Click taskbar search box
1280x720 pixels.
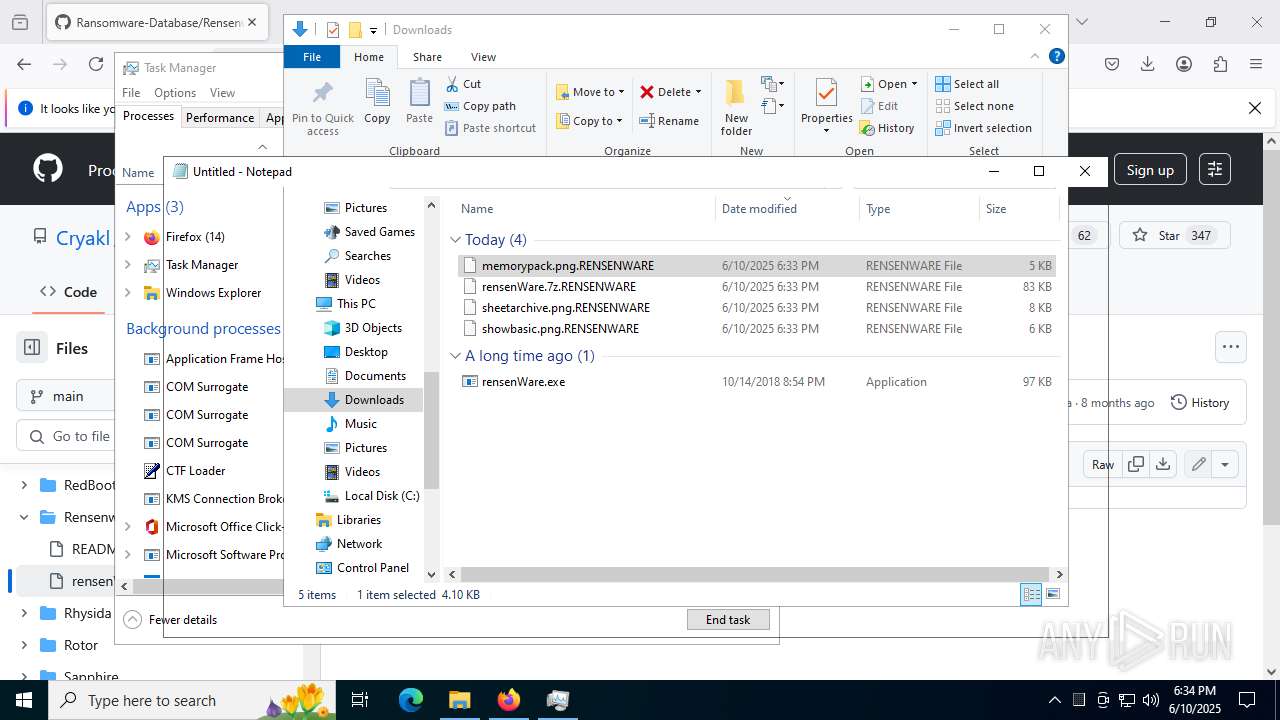pyautogui.click(x=192, y=700)
